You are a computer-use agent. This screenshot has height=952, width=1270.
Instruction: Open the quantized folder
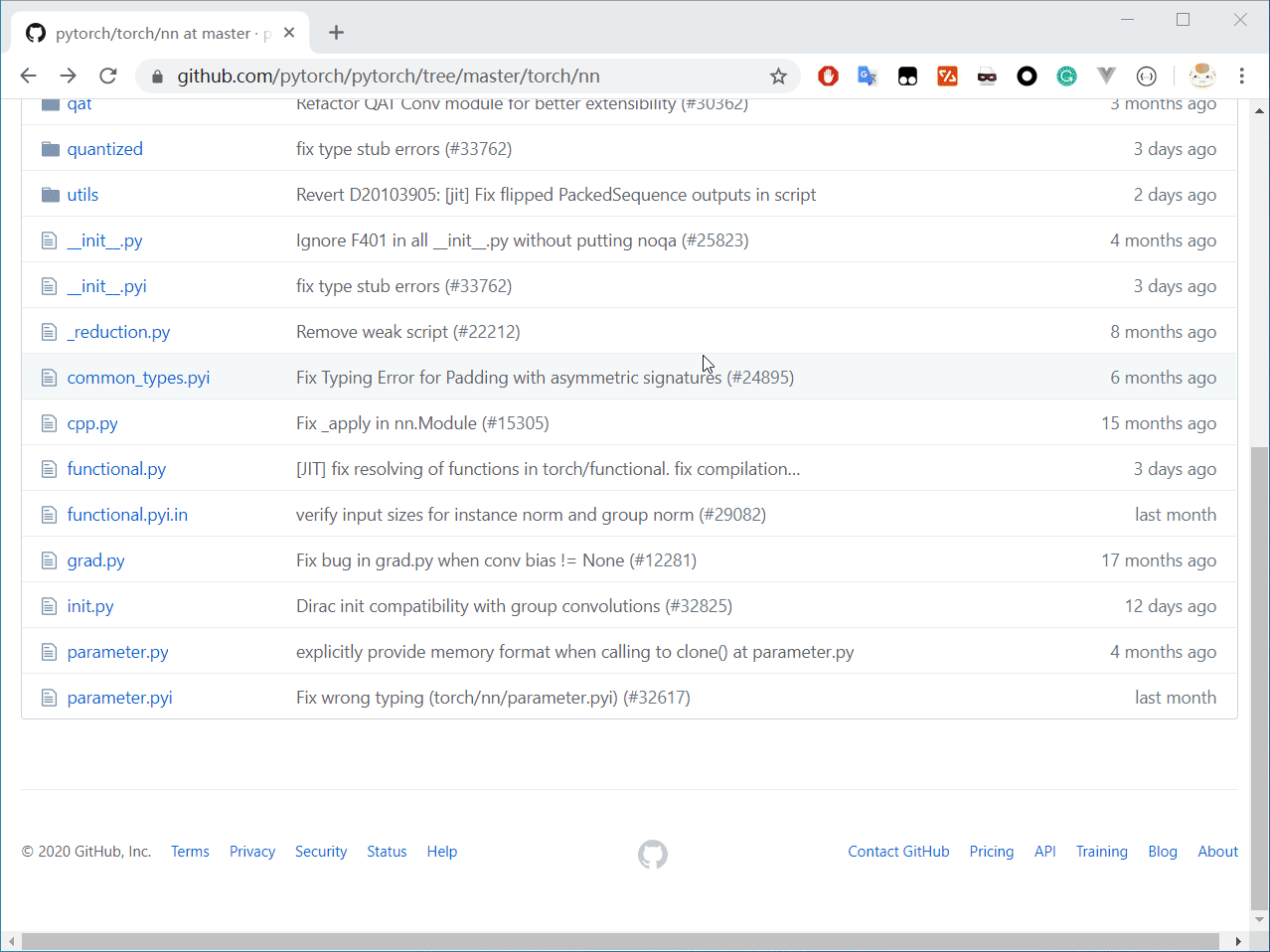point(104,149)
